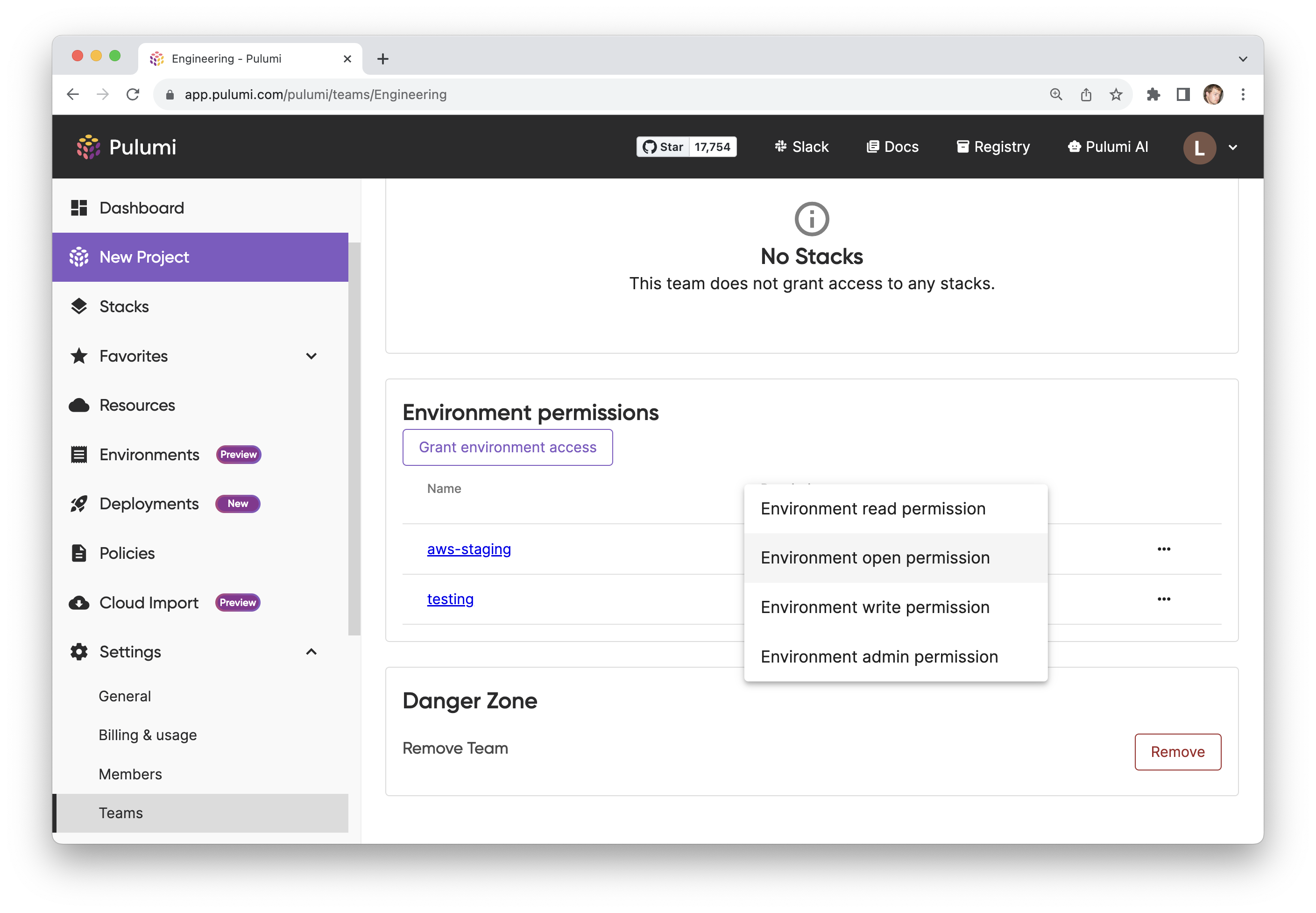This screenshot has width=1316, height=913.
Task: Click the browser forward arrow
Action: [103, 94]
